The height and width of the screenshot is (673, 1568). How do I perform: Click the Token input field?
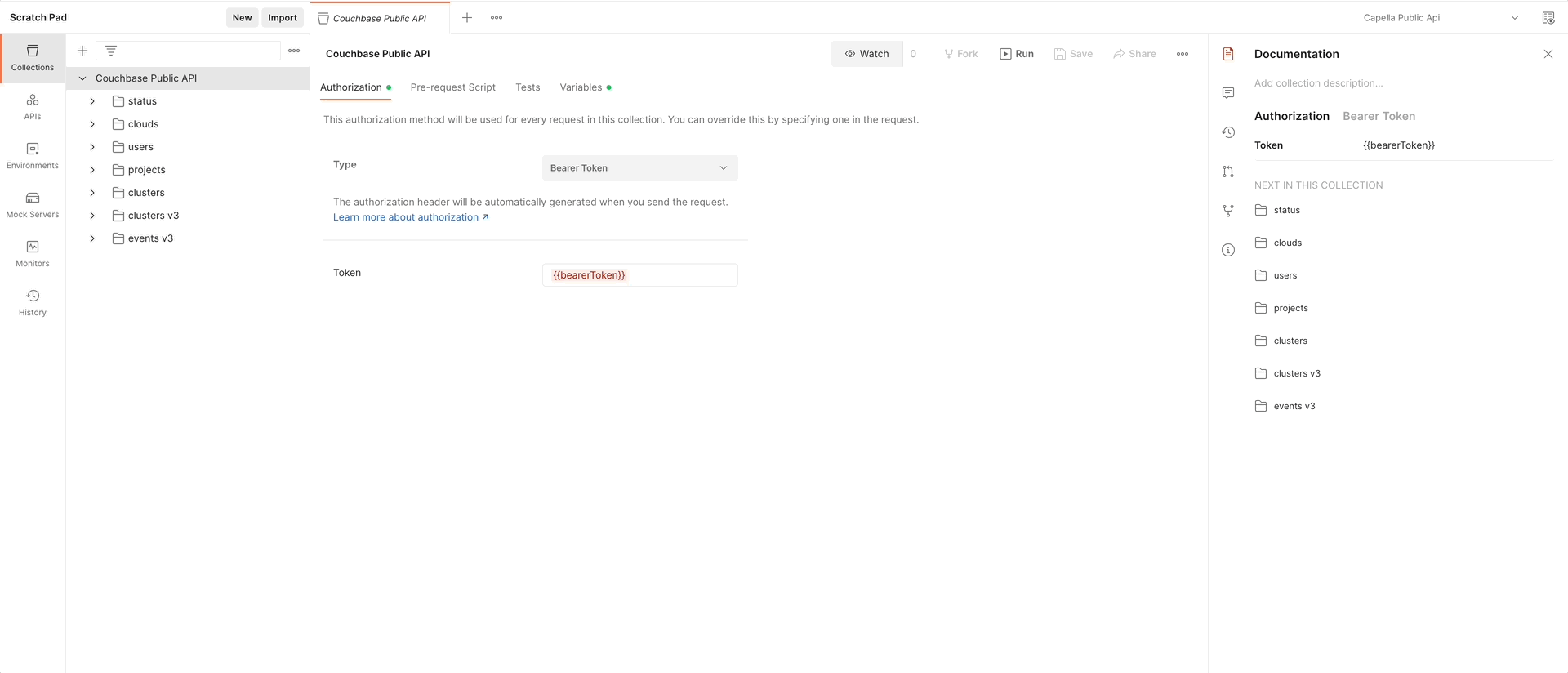pos(639,275)
